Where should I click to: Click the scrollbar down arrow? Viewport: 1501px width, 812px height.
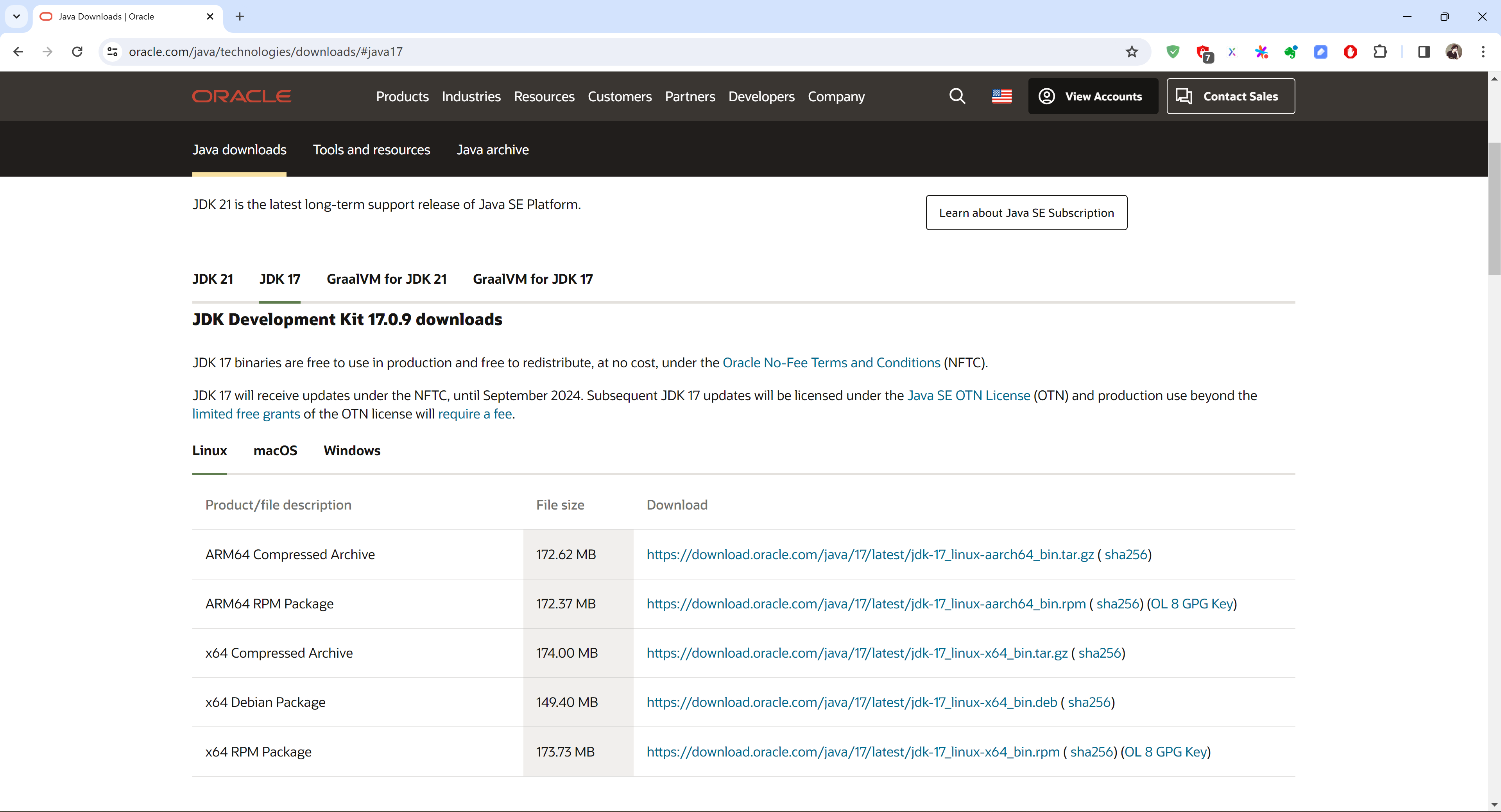tap(1494, 805)
